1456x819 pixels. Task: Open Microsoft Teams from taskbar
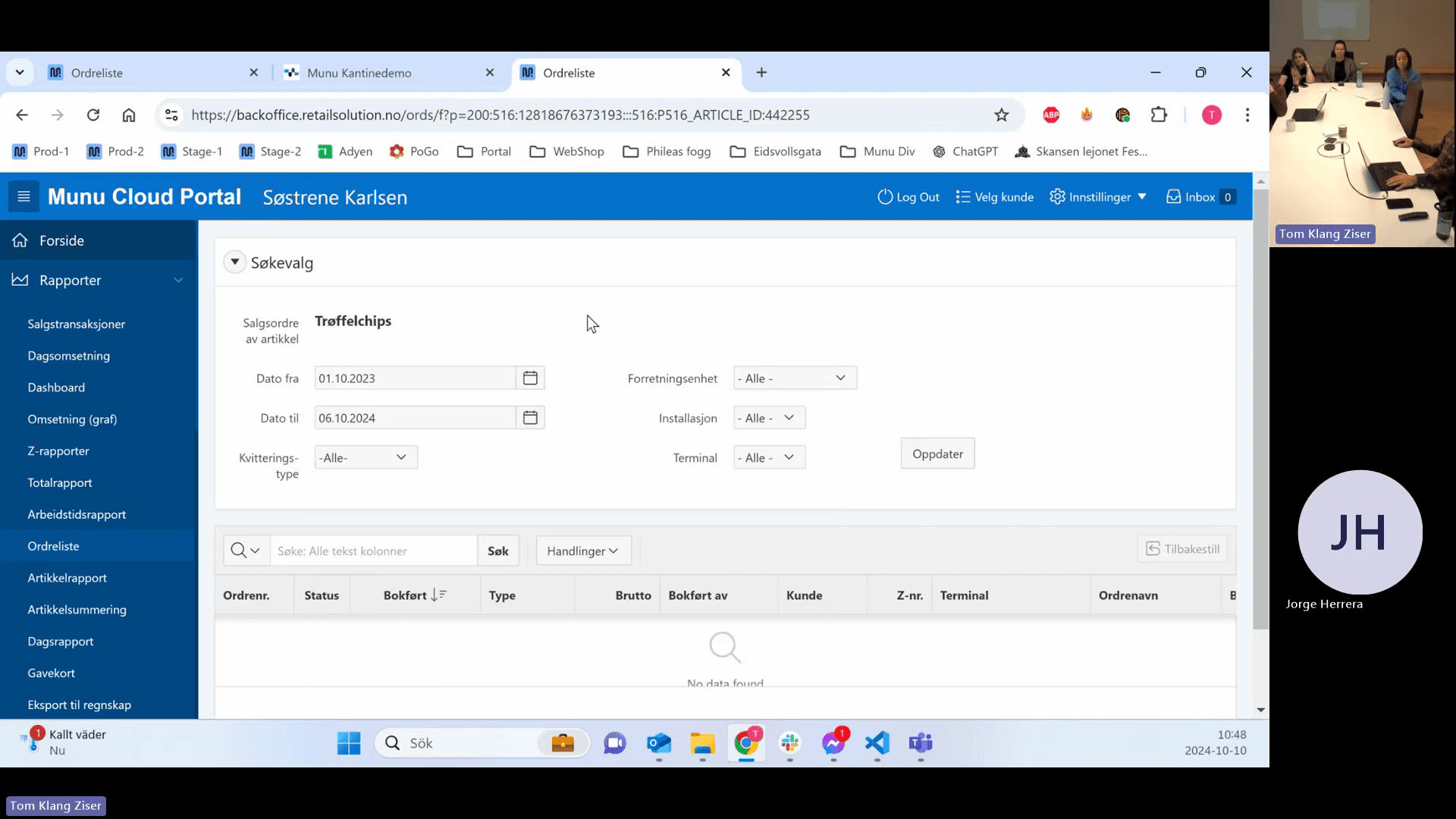pyautogui.click(x=921, y=743)
